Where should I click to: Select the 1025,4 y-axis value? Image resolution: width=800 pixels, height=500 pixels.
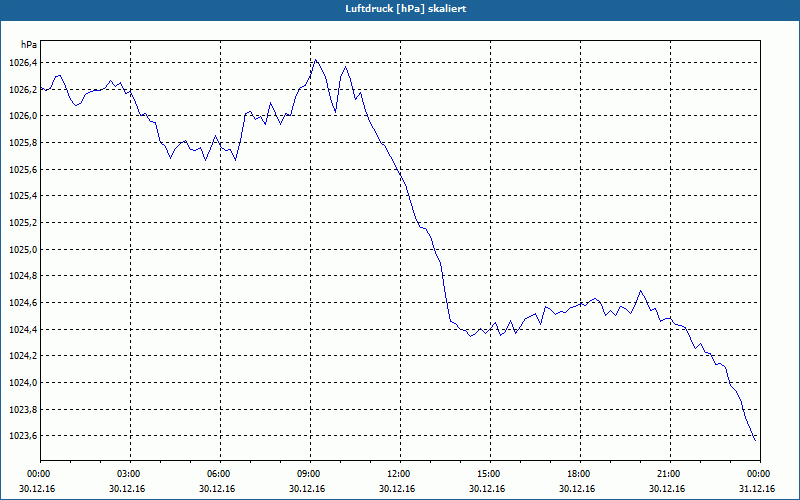pyautogui.click(x=23, y=196)
